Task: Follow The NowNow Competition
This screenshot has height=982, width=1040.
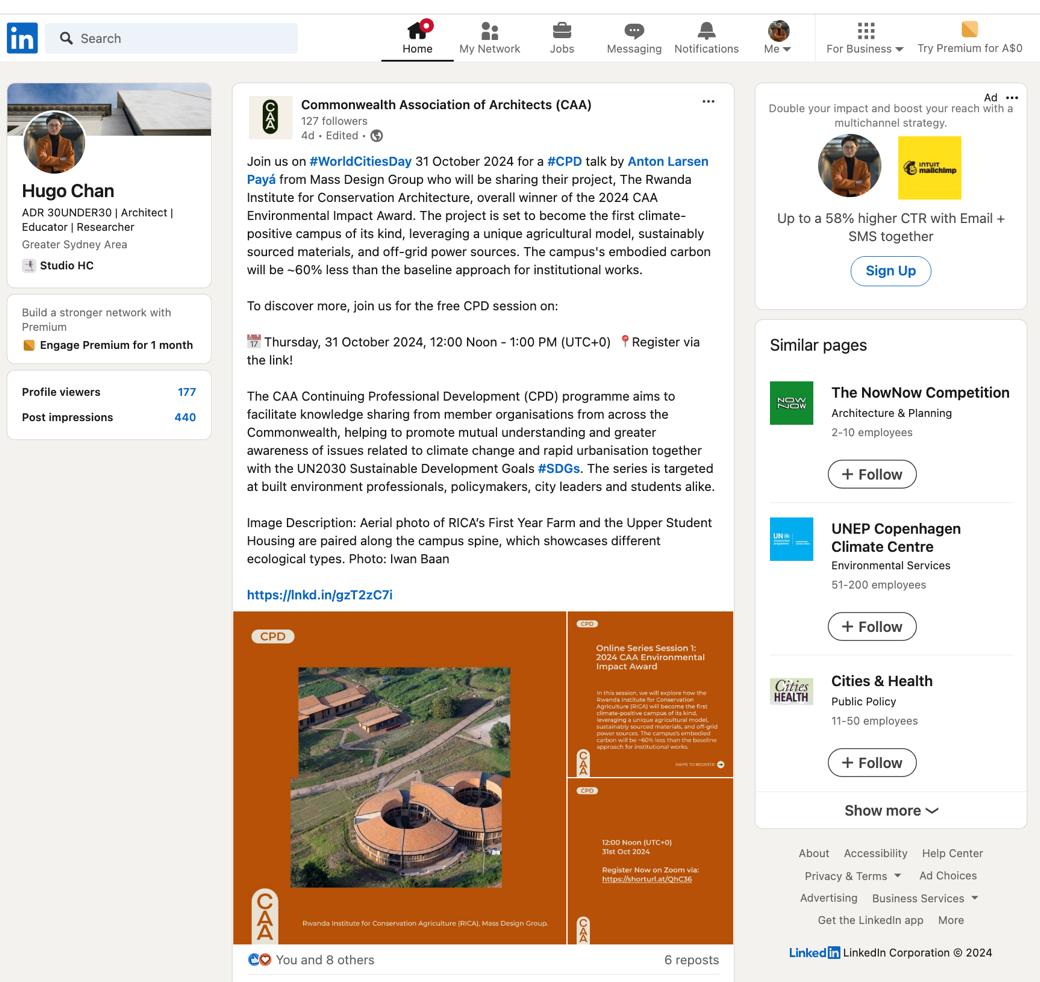Action: (872, 474)
